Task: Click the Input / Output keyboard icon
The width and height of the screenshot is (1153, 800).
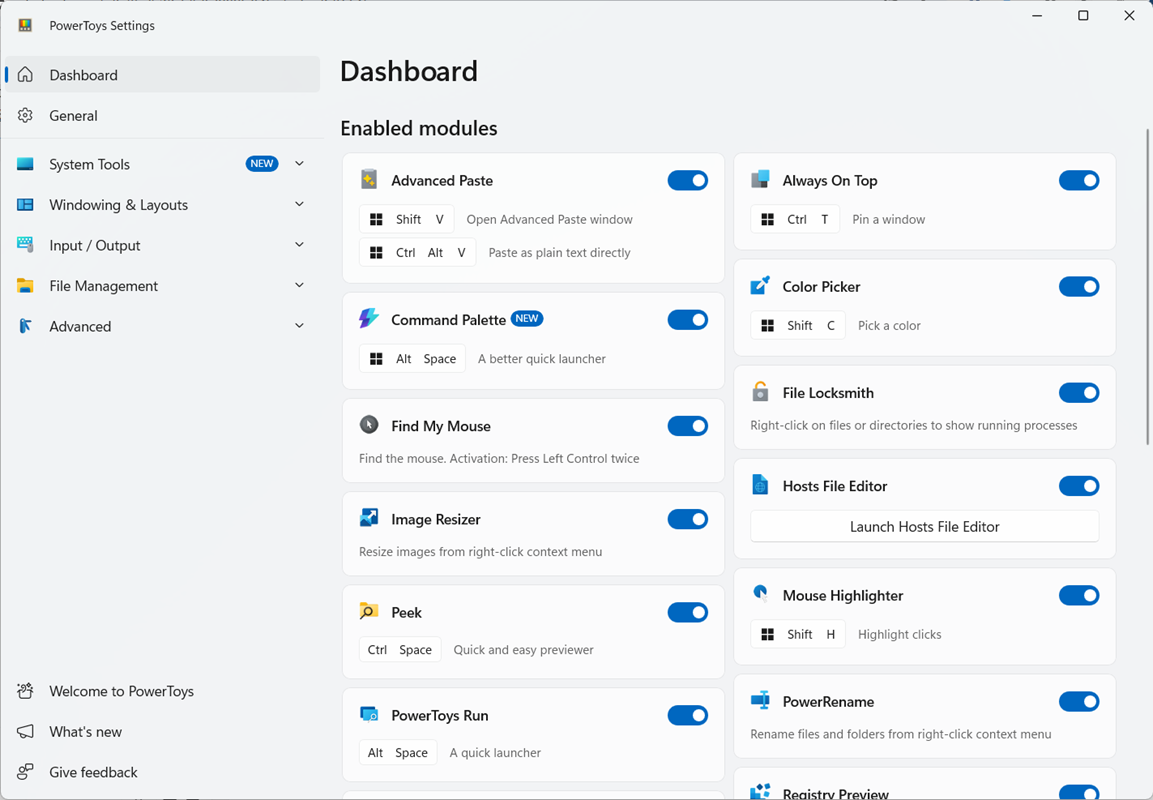Action: pos(25,245)
